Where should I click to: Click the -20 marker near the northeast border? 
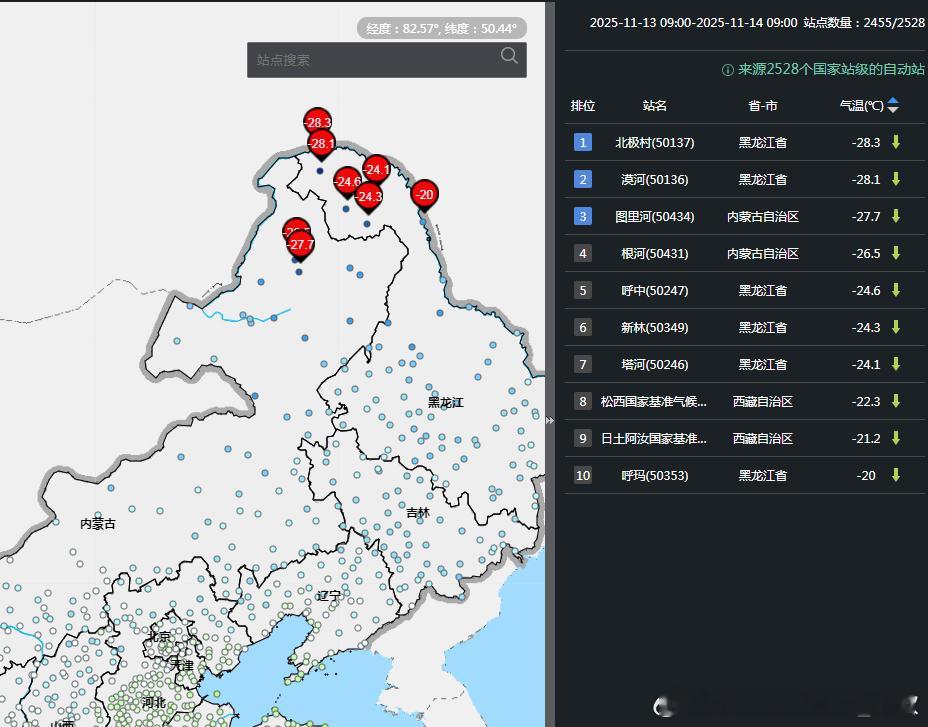click(424, 196)
